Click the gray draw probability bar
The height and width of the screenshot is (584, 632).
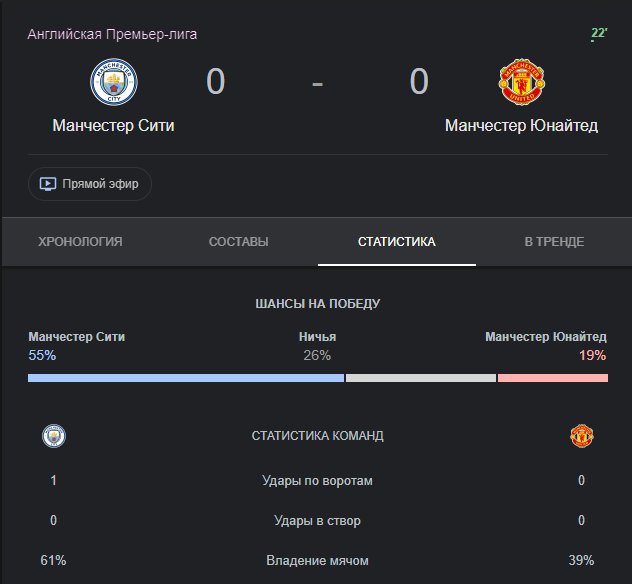click(420, 378)
